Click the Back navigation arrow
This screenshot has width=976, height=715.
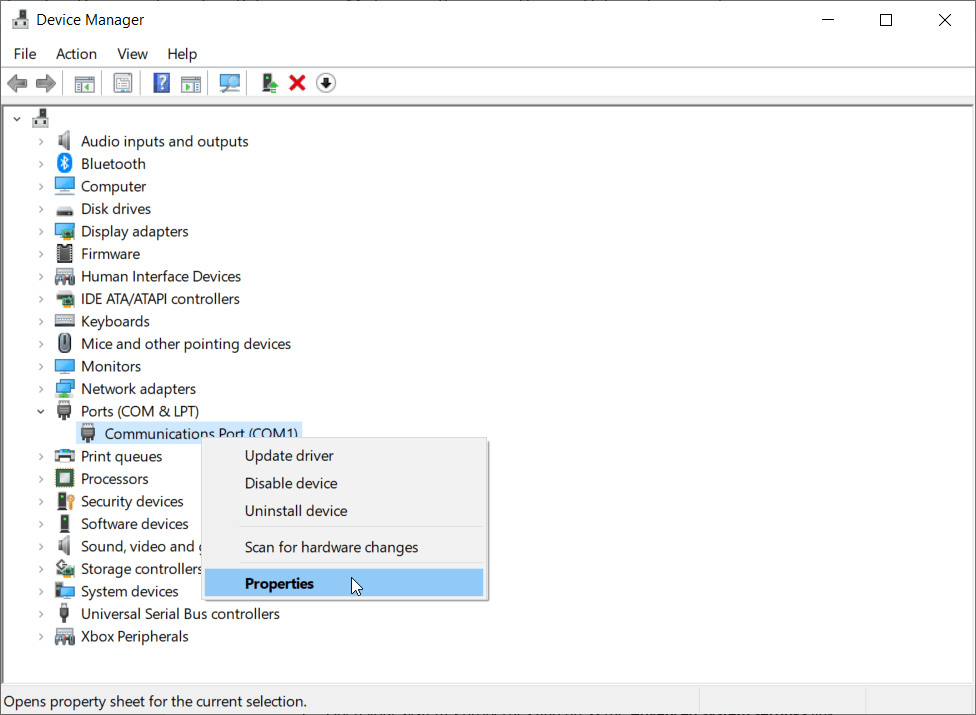(x=17, y=82)
